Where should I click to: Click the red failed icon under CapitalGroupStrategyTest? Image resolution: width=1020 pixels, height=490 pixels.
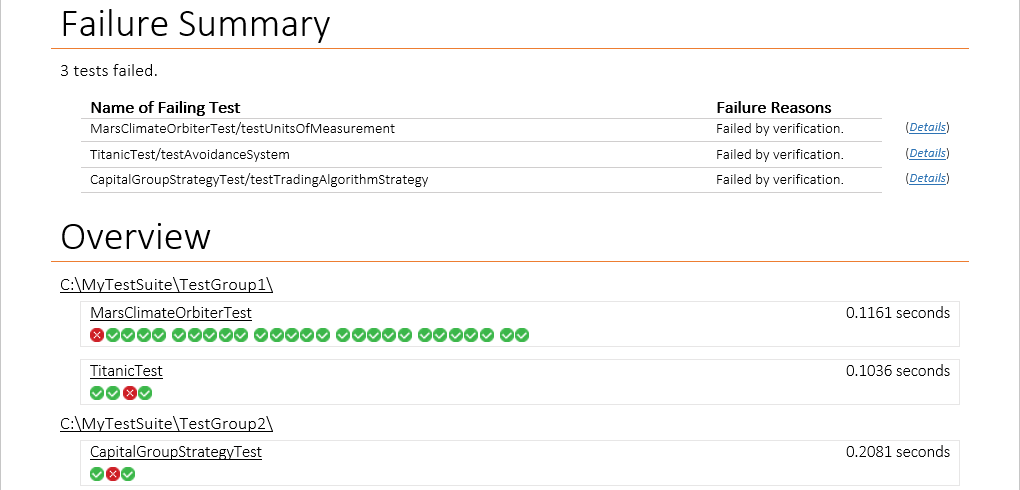pyautogui.click(x=113, y=474)
